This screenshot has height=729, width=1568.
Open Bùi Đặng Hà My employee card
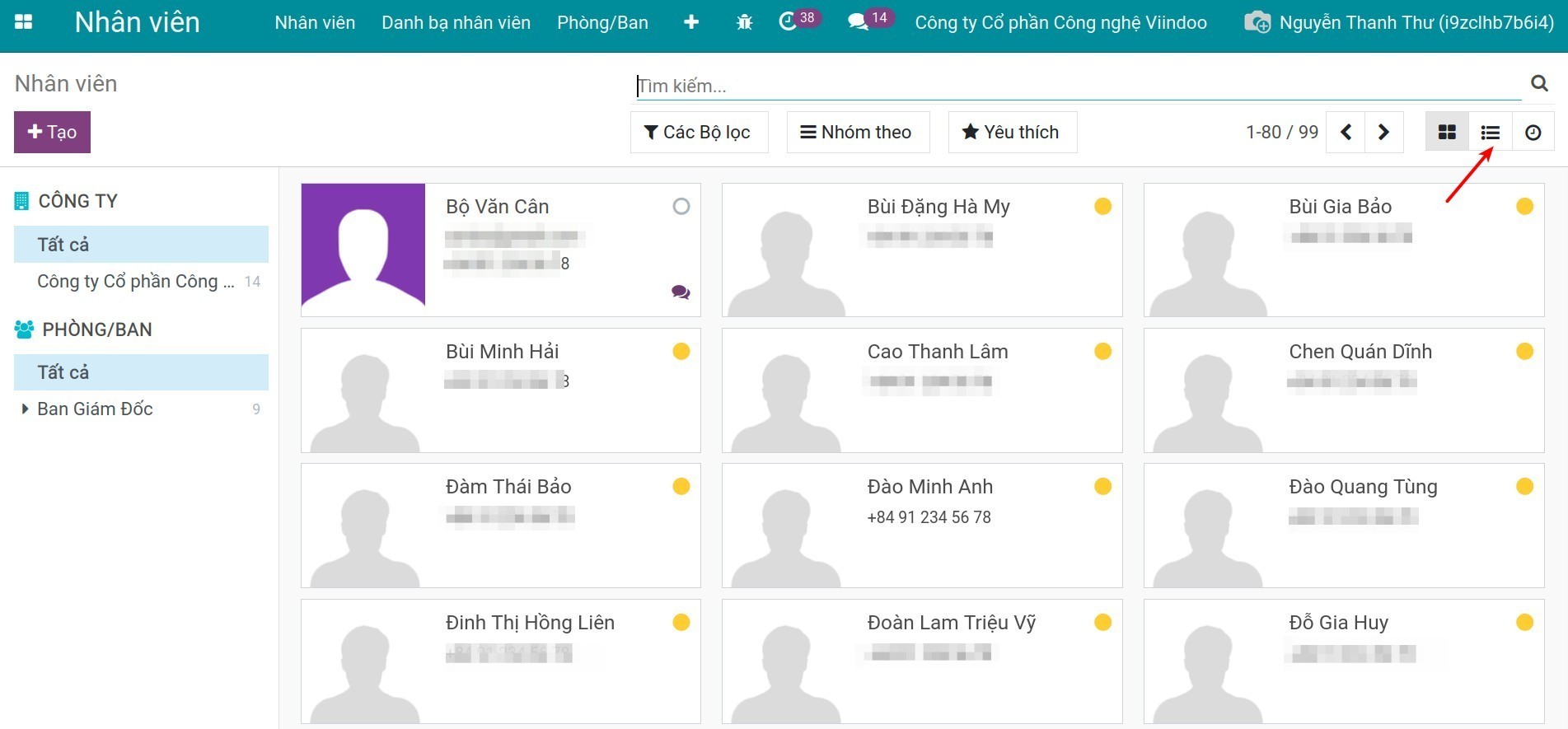tap(922, 250)
